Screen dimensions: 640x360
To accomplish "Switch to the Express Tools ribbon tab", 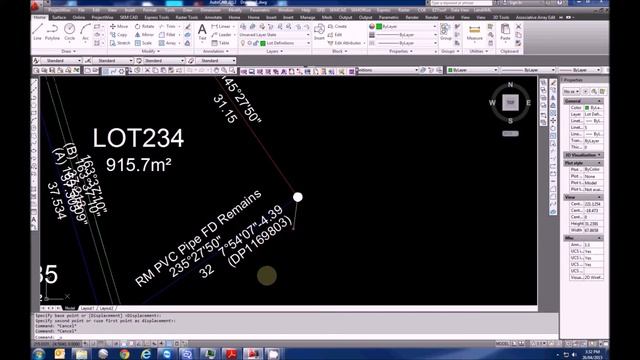I will point(156,18).
